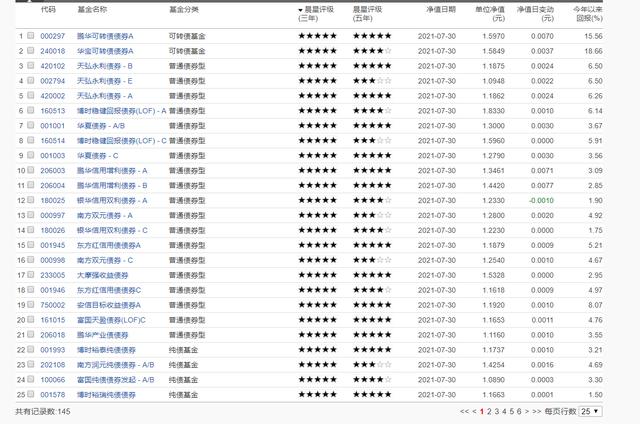Go to previous page with < button
Image resolution: width=640 pixels, height=424 pixels.
tap(474, 411)
